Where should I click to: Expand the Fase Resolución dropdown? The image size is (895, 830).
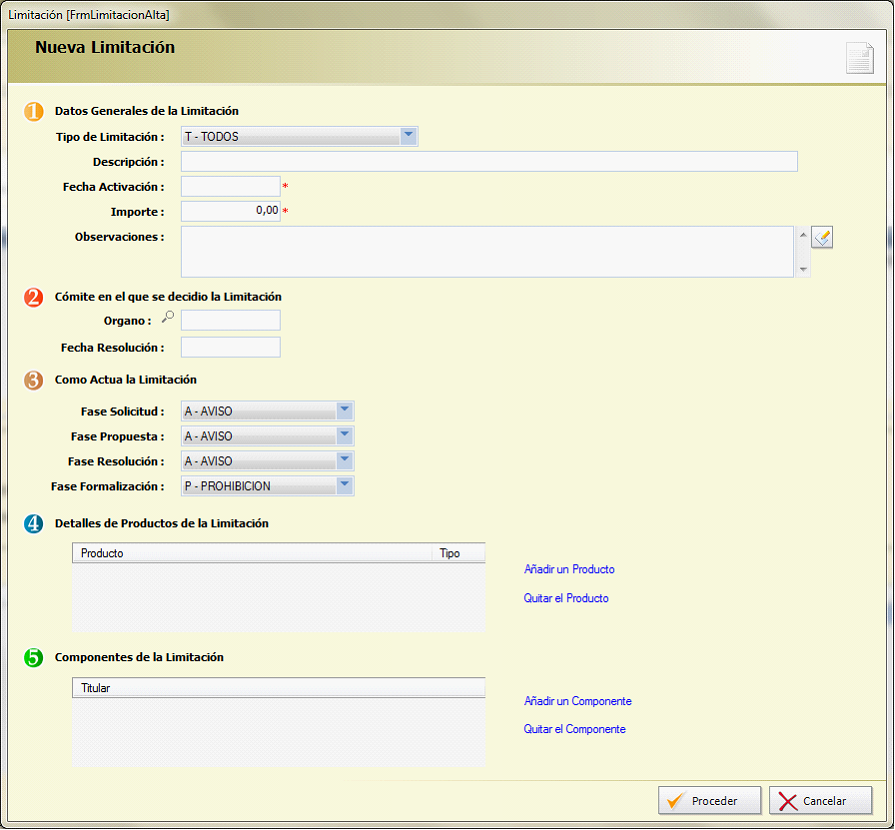point(344,461)
